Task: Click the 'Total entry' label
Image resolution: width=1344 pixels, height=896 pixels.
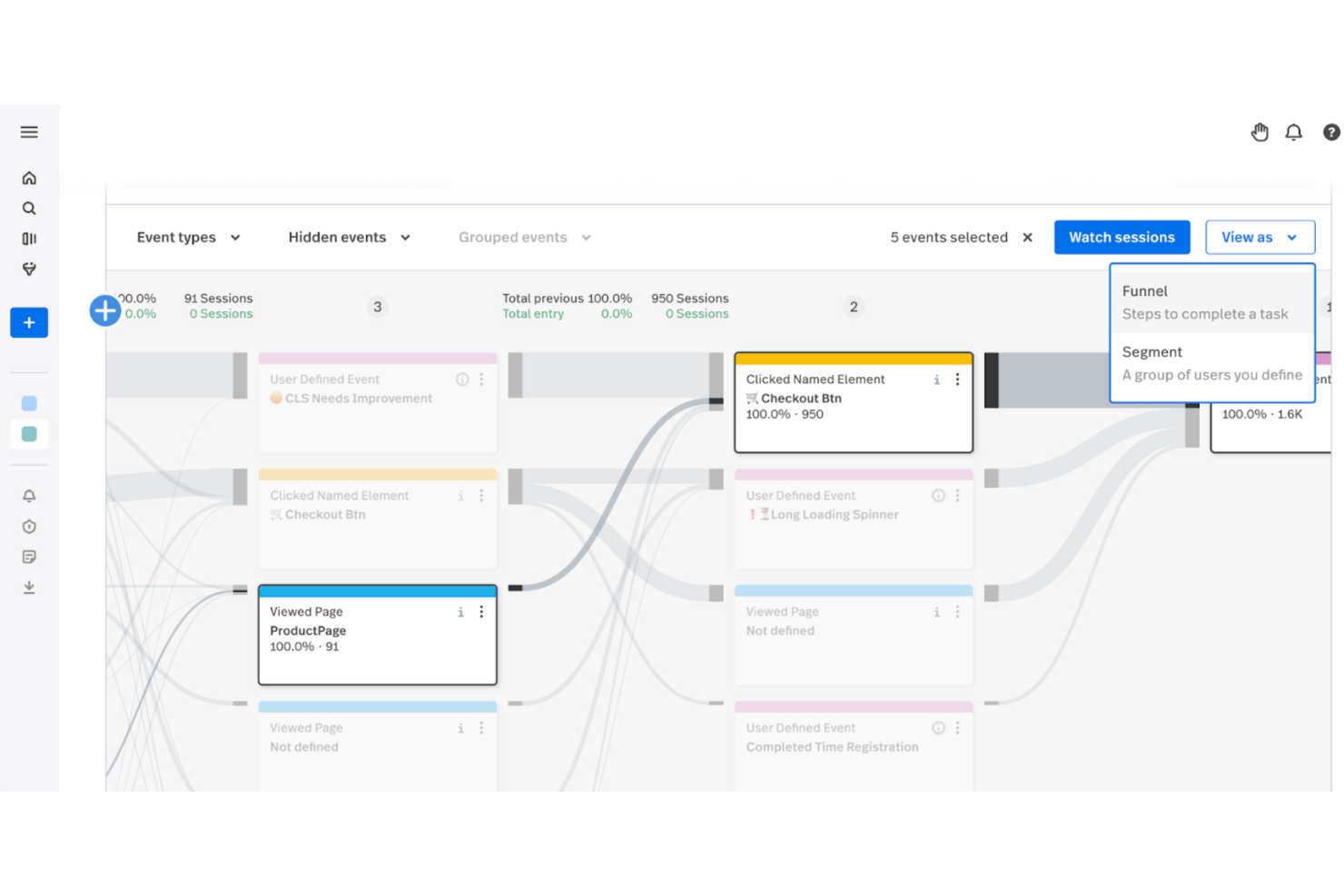Action: pyautogui.click(x=533, y=314)
